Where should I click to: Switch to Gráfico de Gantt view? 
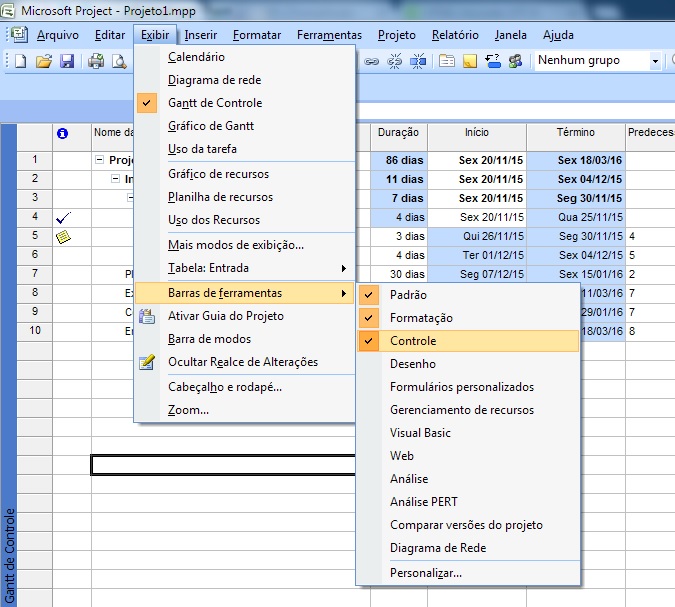coord(245,126)
